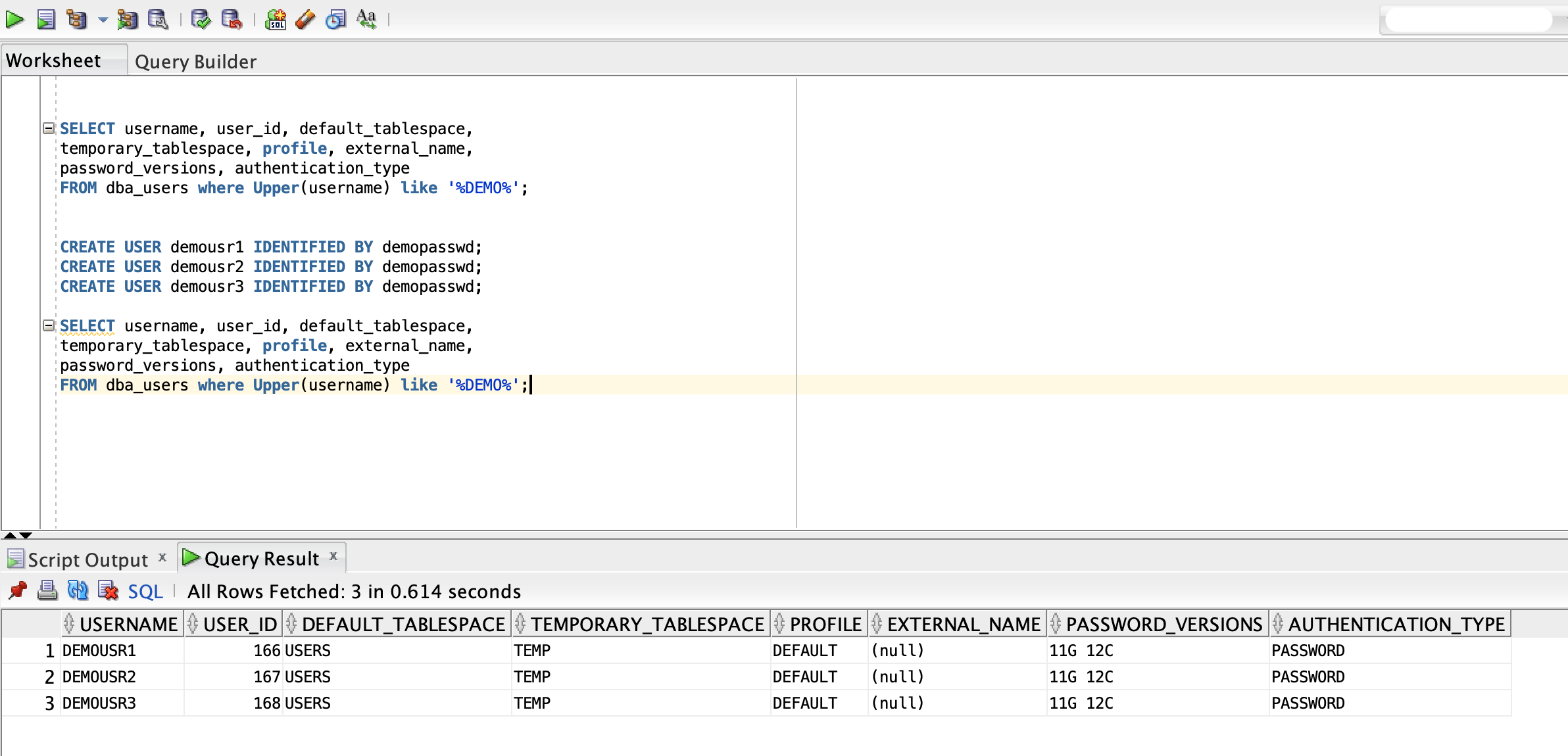Select the DEMOUSR2 cell in results
Viewport: 1568px width, 756px height.
pos(99,676)
